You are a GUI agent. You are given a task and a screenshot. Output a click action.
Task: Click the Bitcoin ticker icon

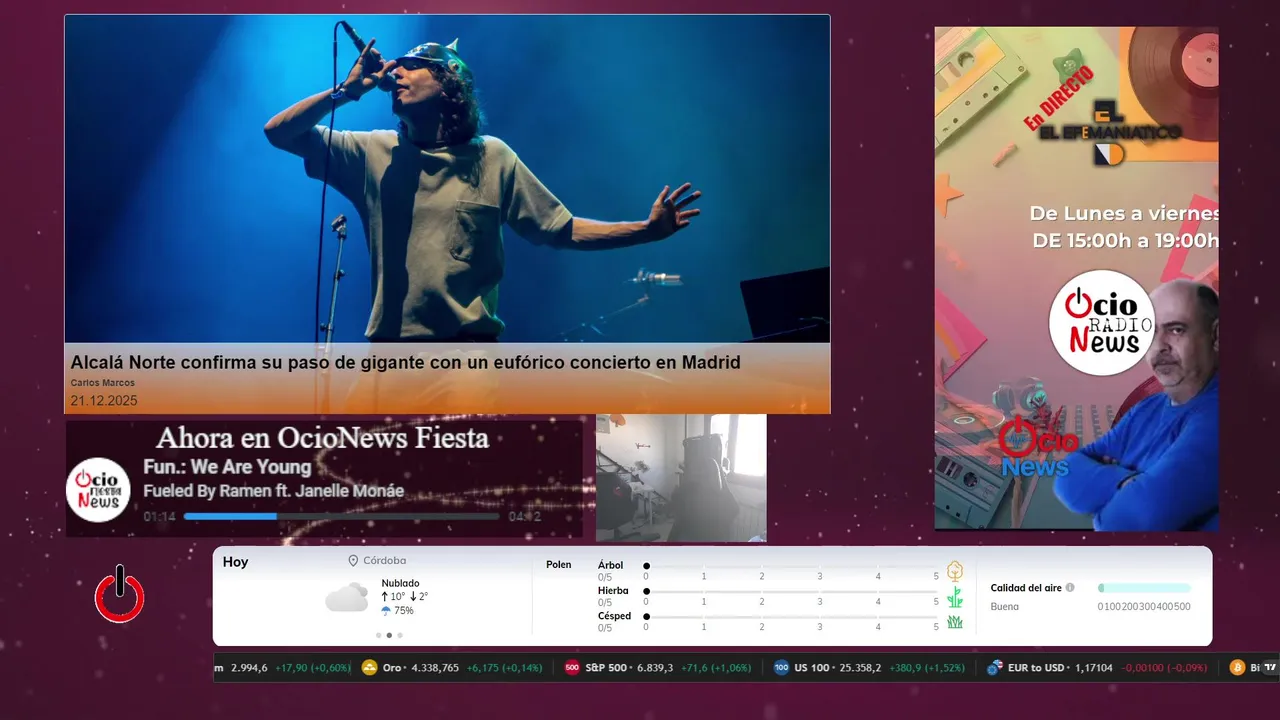point(1237,667)
